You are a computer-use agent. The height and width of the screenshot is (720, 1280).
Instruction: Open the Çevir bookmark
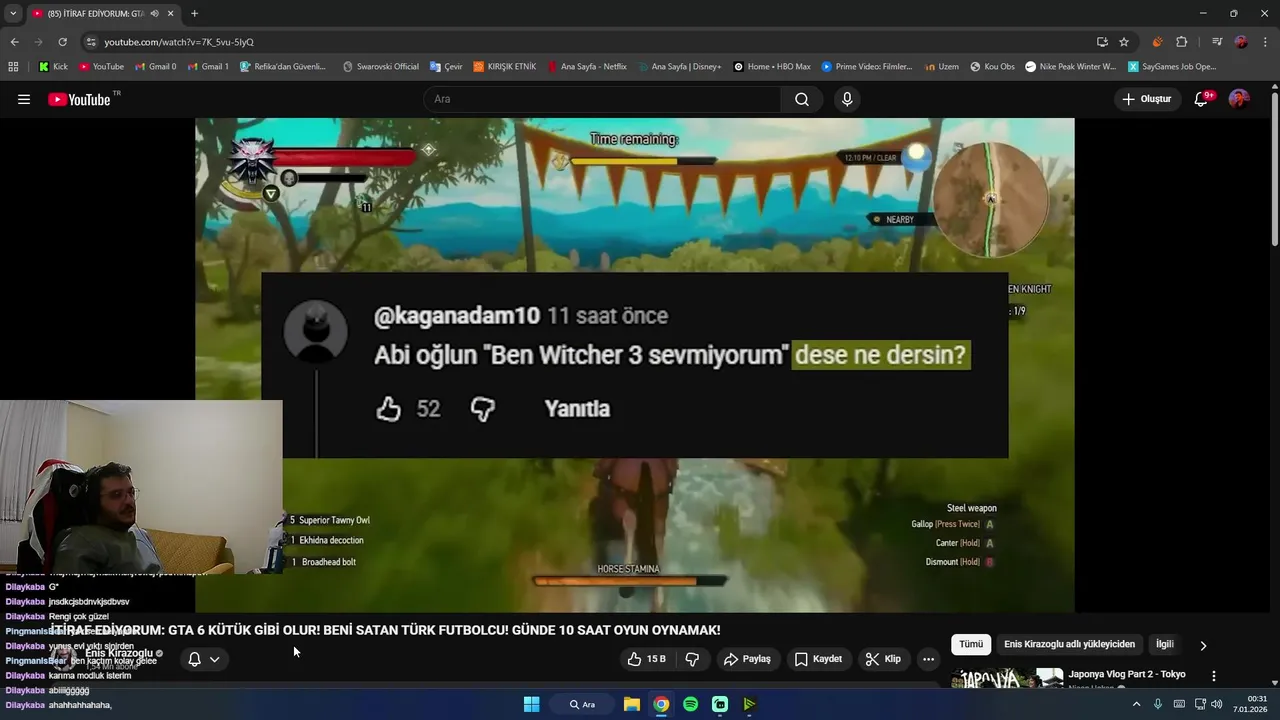(446, 67)
